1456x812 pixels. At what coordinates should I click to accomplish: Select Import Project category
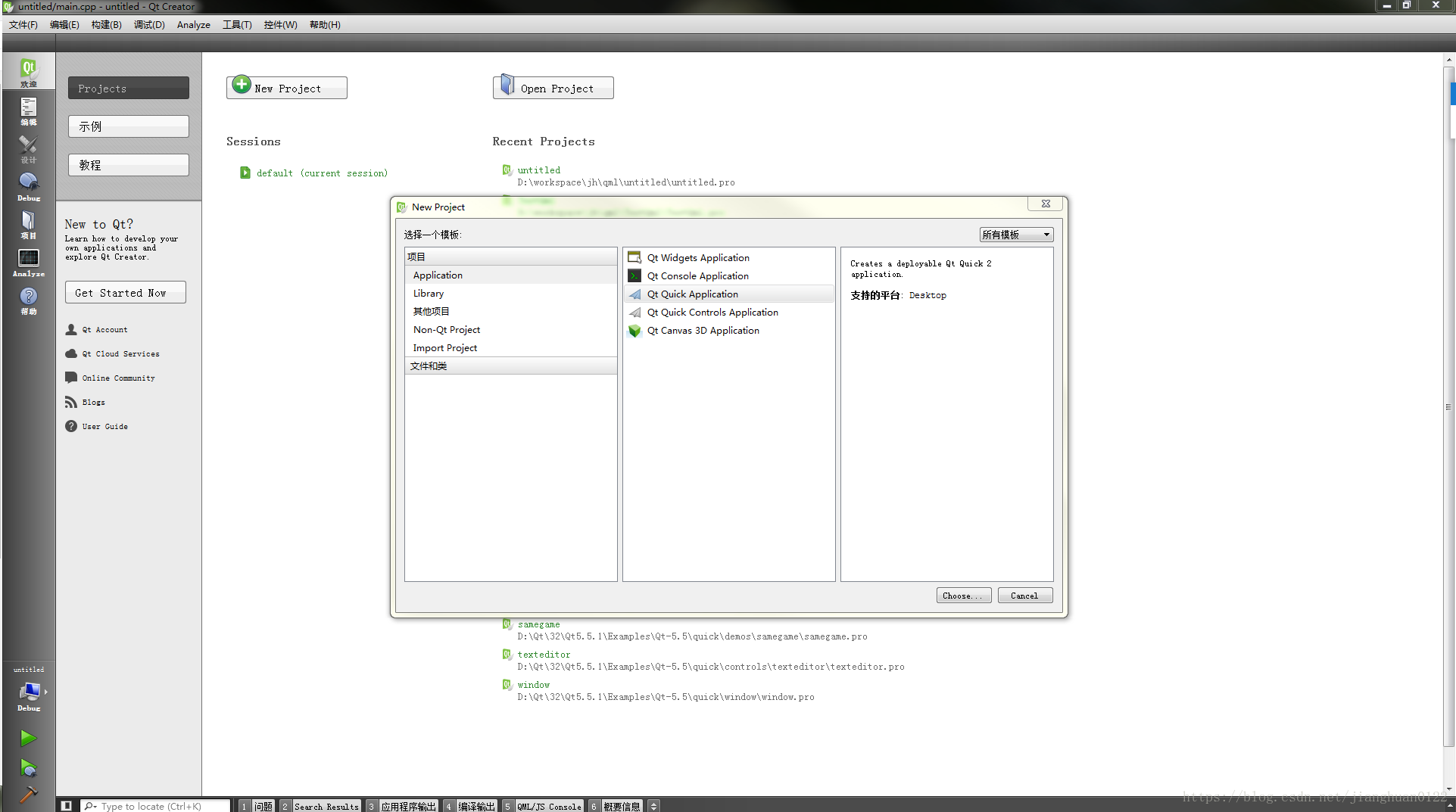pos(511,347)
